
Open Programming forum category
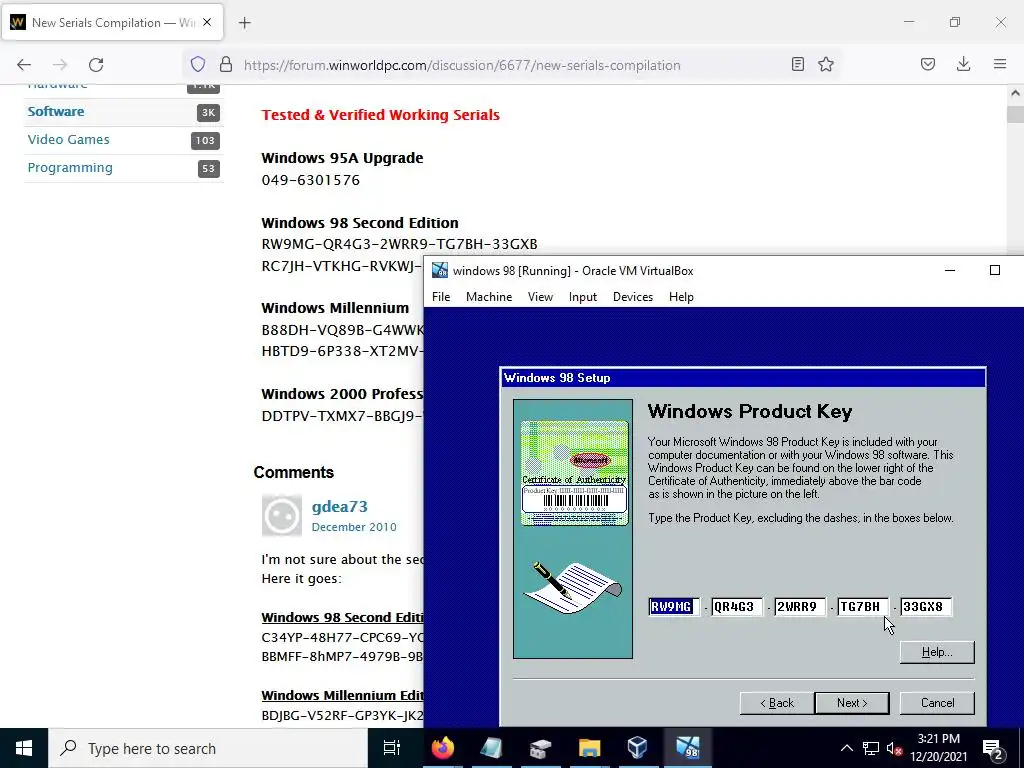[70, 167]
